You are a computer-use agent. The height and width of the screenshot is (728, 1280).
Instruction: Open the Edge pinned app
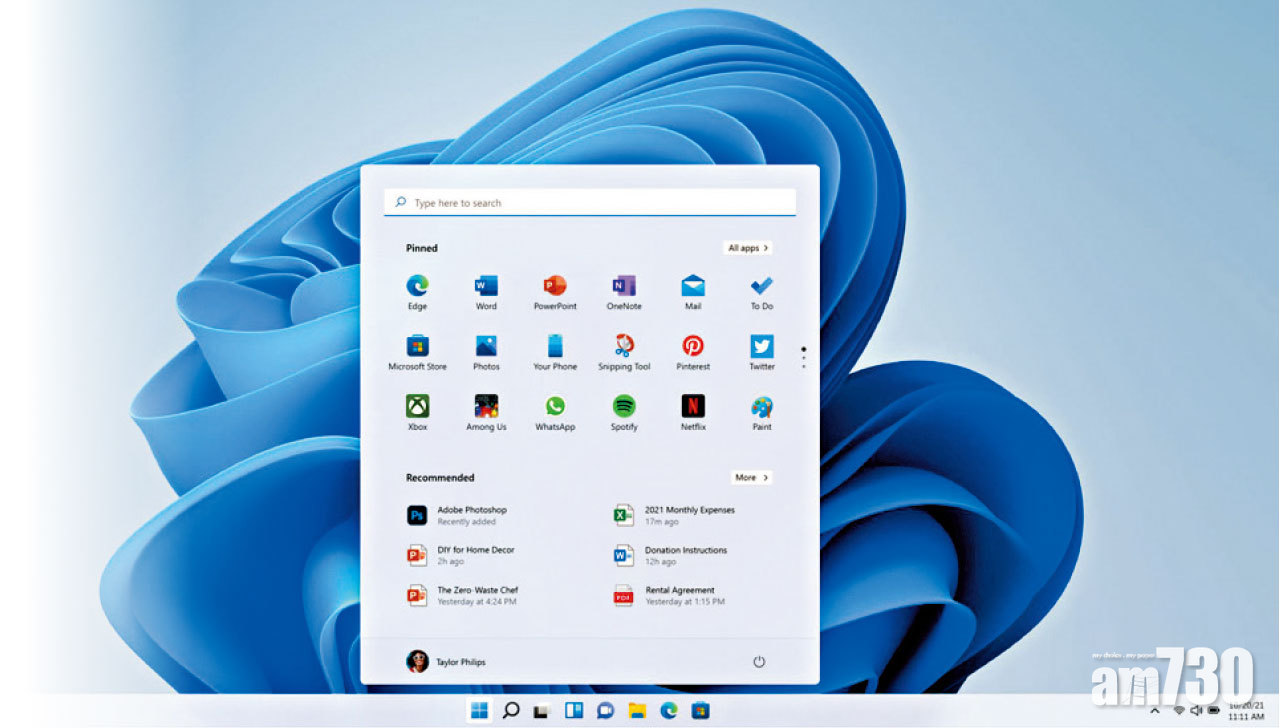click(x=417, y=287)
